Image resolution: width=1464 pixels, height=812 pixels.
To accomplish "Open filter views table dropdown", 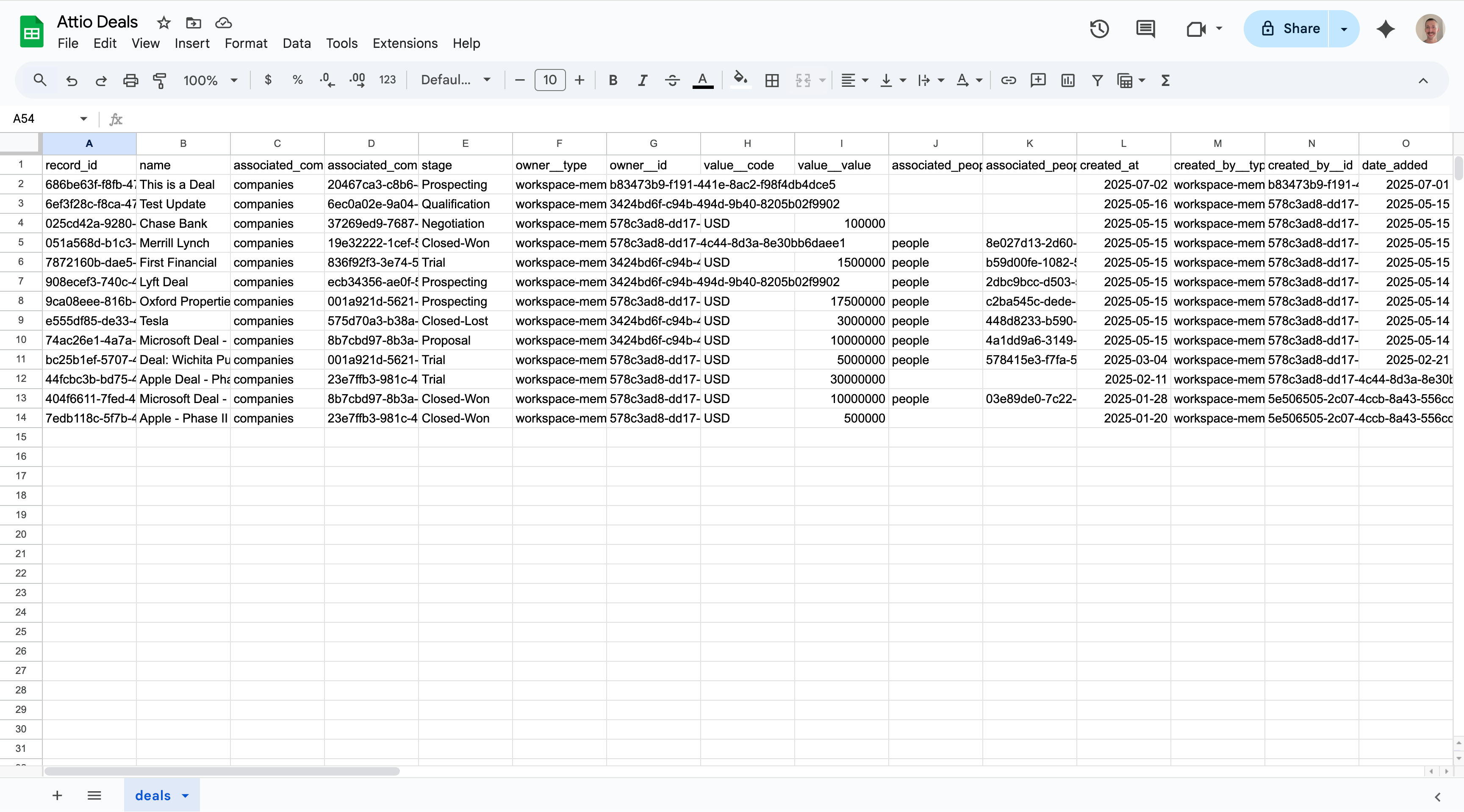I will (x=1131, y=80).
